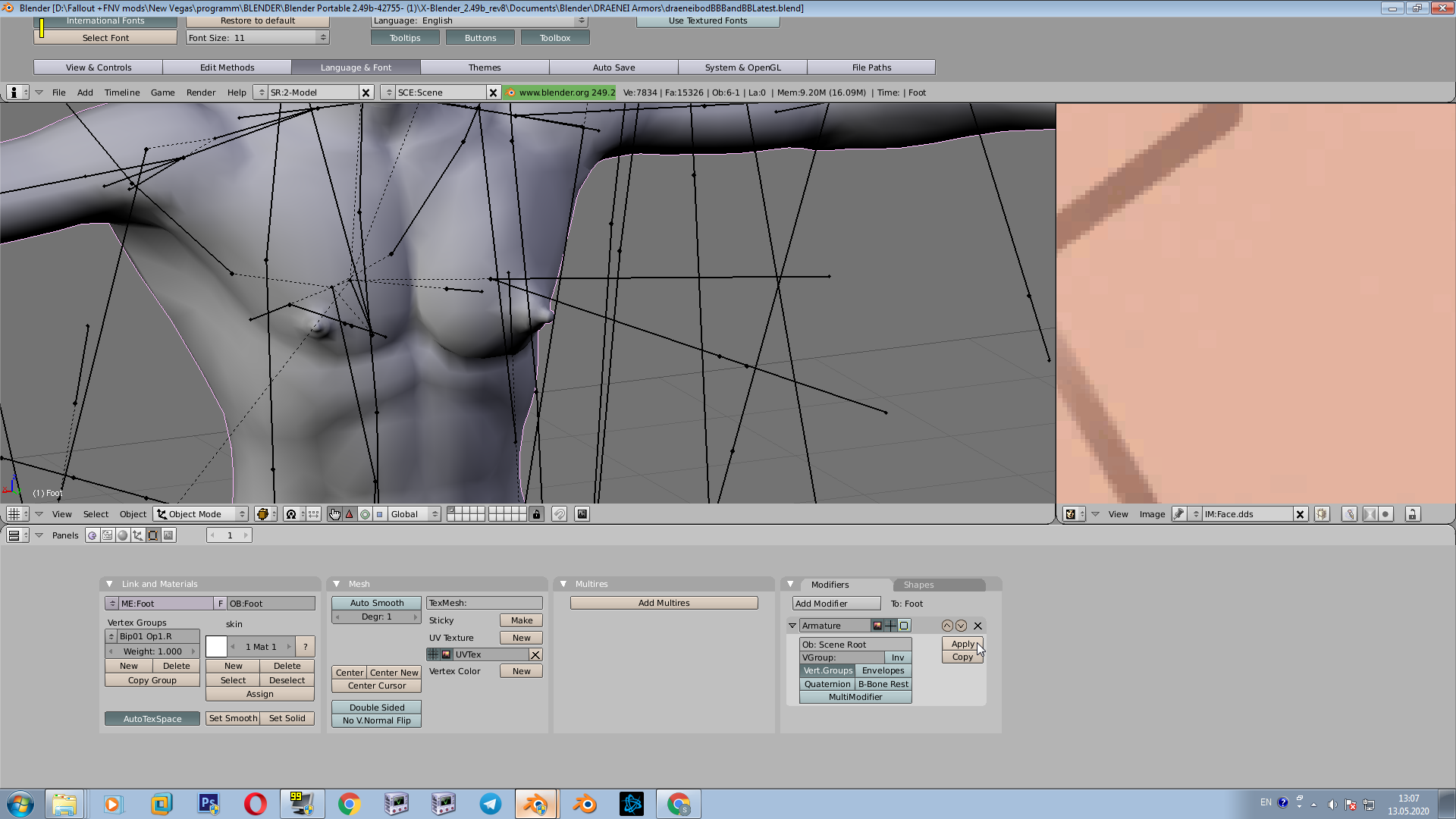Toggle the 3D transform manipulator hand icon
Image resolution: width=1456 pixels, height=819 pixels.
[334, 514]
